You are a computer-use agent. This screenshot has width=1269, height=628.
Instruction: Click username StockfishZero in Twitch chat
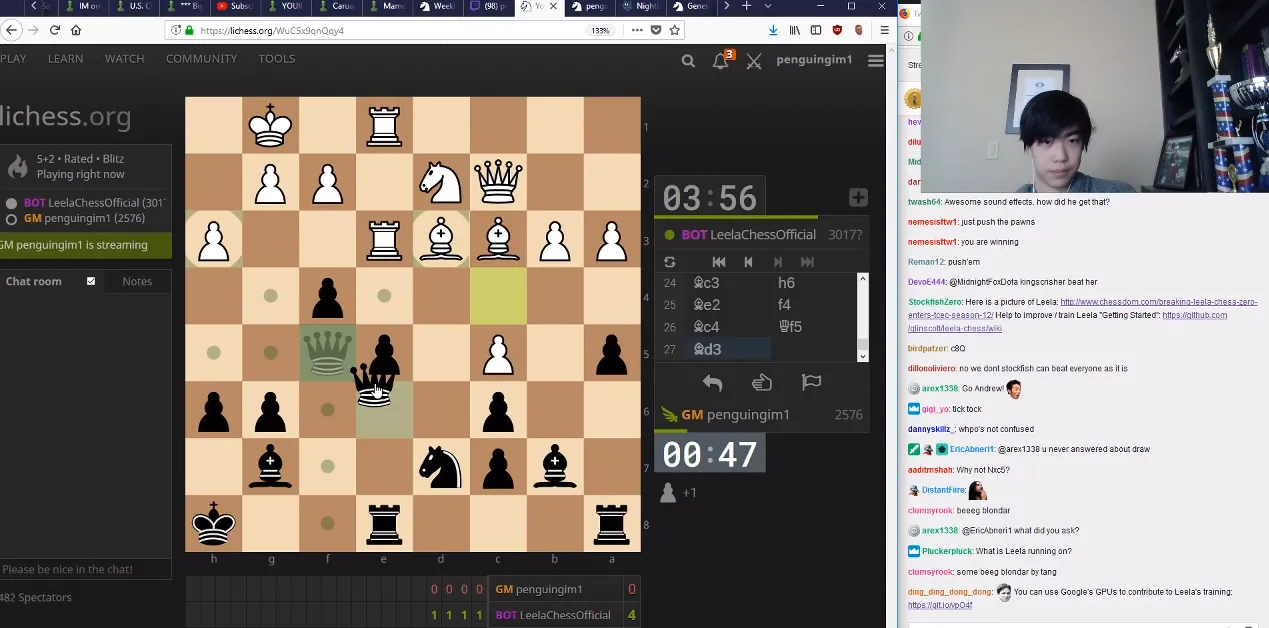point(934,302)
